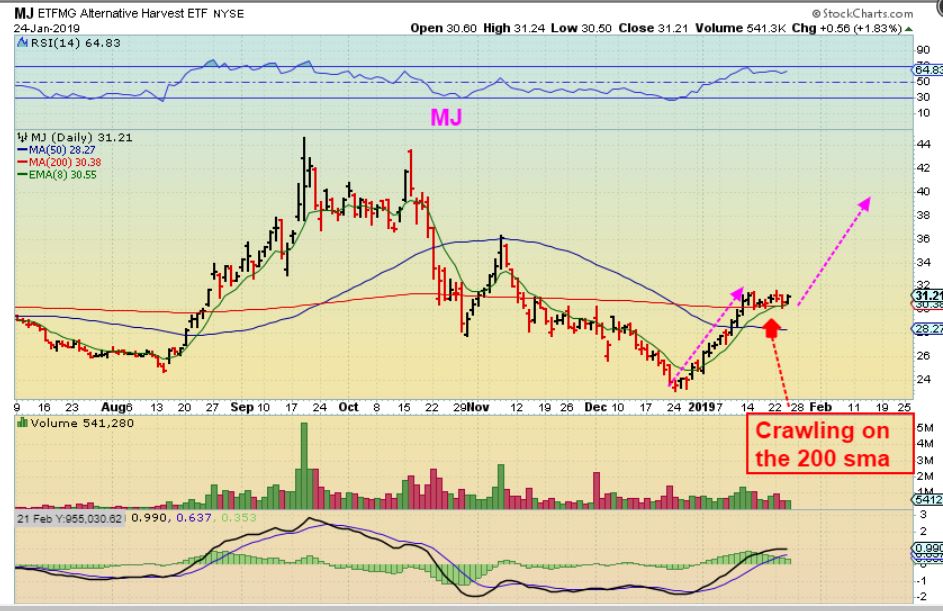Click the Chg +0.56 (+1.83%) value
This screenshot has width=943, height=611.
coord(847,28)
